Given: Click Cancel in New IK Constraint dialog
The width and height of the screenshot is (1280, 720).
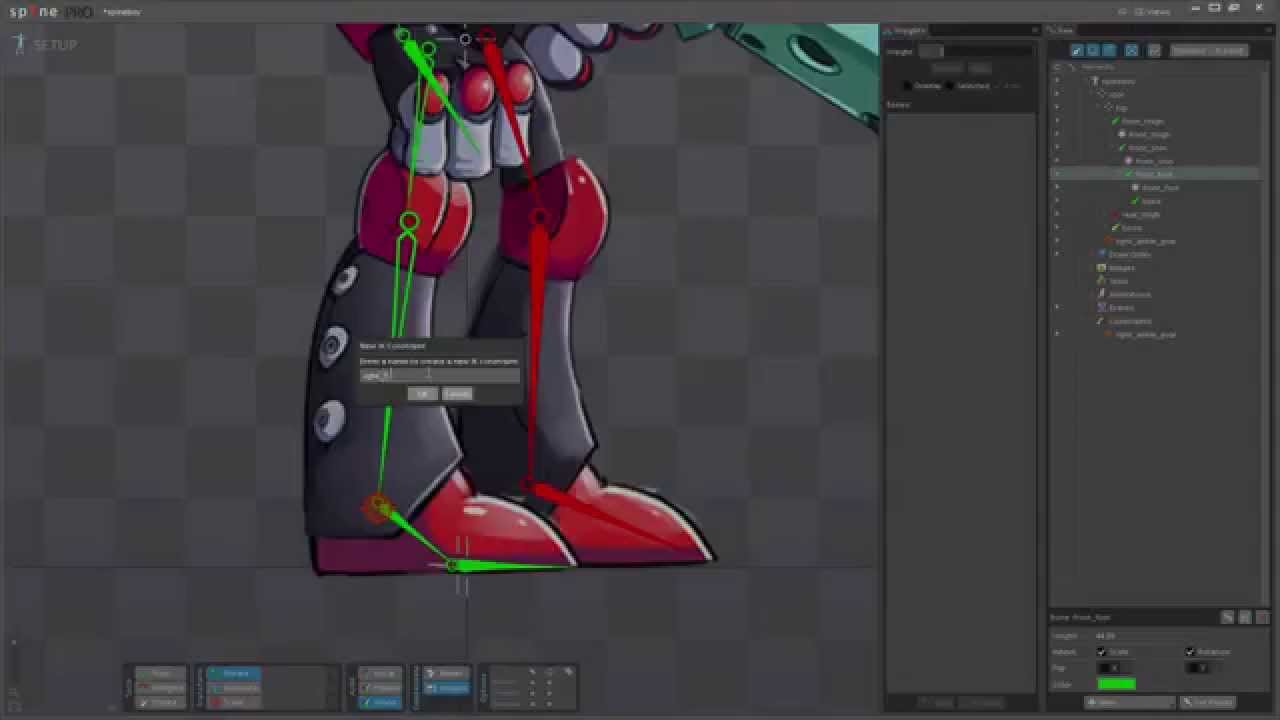Looking at the screenshot, I should pos(457,394).
